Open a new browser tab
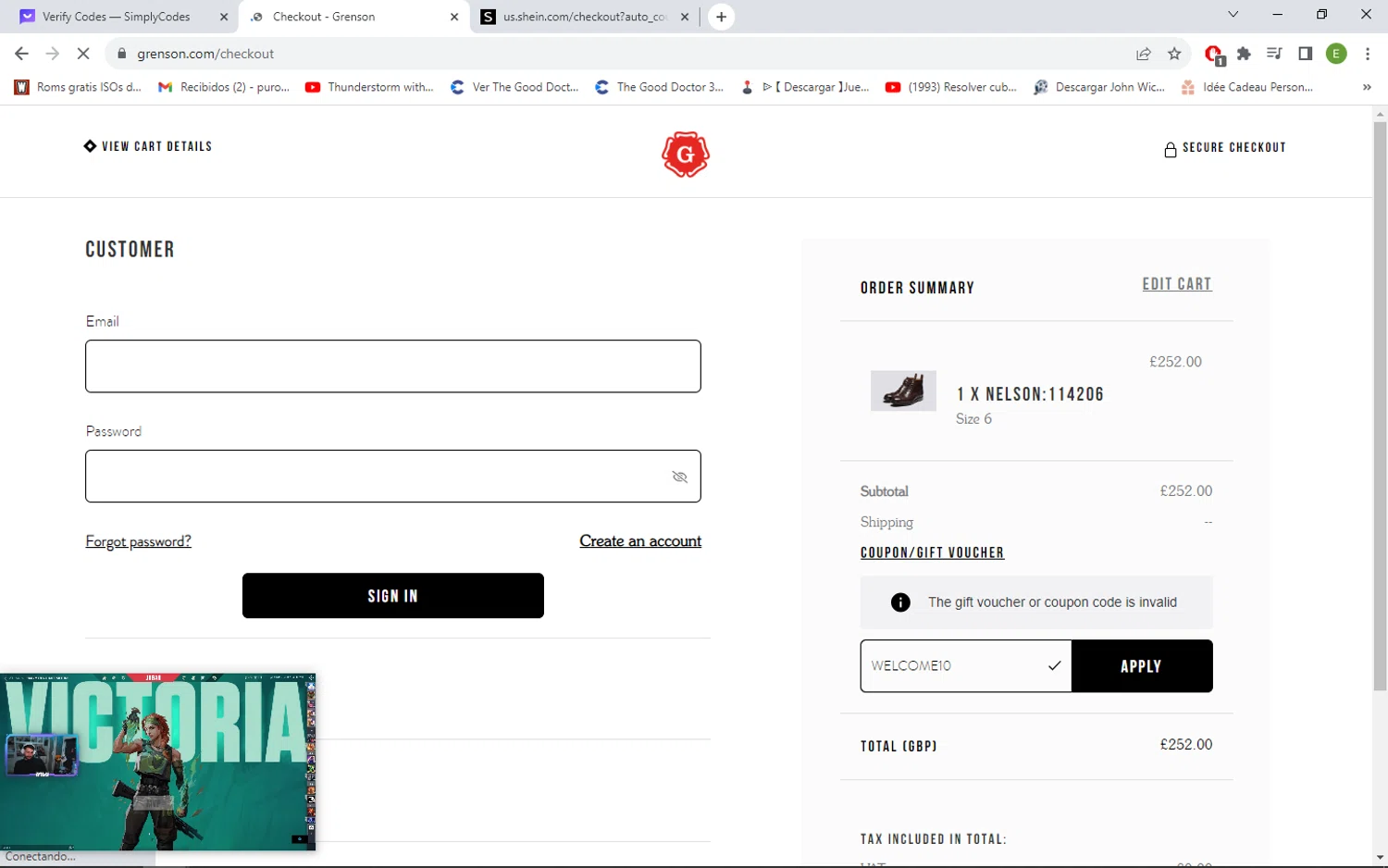The width and height of the screenshot is (1388, 868). tap(721, 17)
